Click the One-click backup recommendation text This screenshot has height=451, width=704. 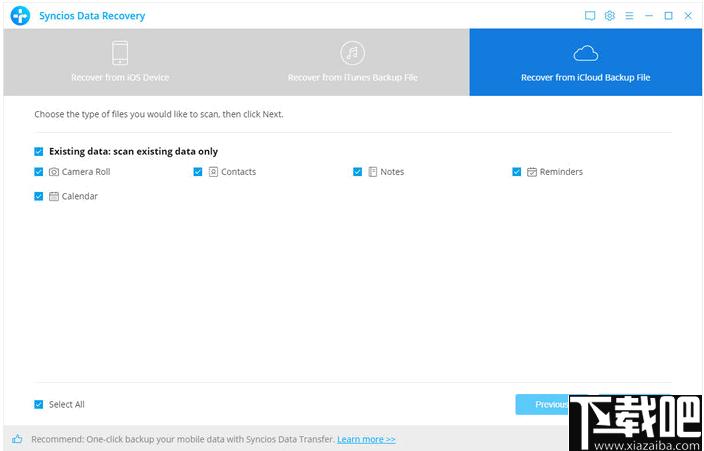tap(183, 439)
